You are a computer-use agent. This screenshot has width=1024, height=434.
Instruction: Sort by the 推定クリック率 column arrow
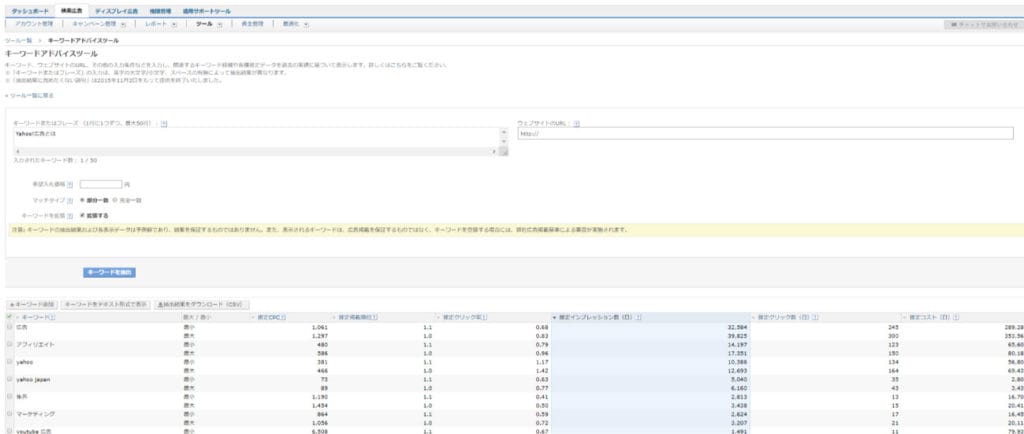coord(439,317)
